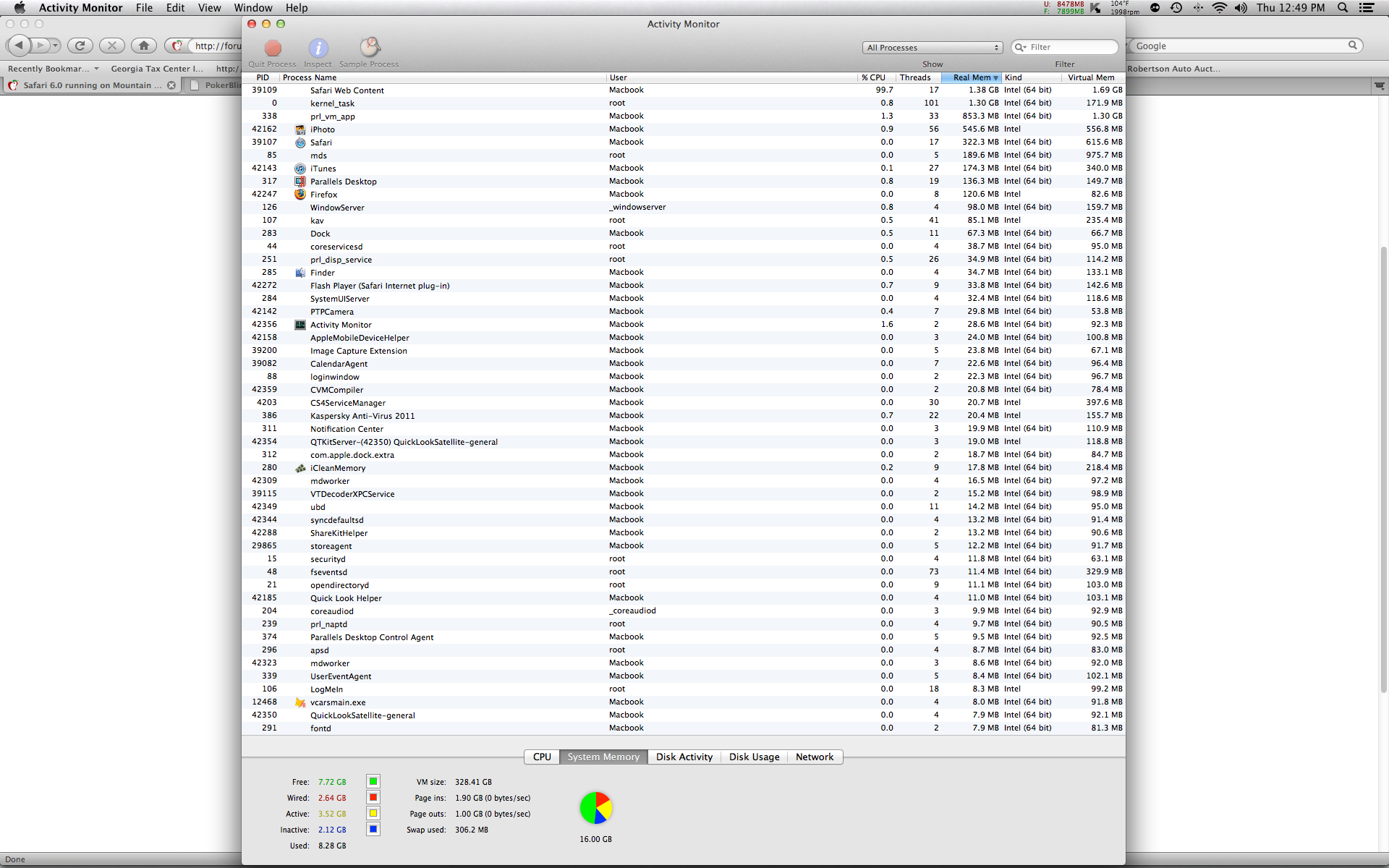Click the date and time in menu bar

(1291, 8)
